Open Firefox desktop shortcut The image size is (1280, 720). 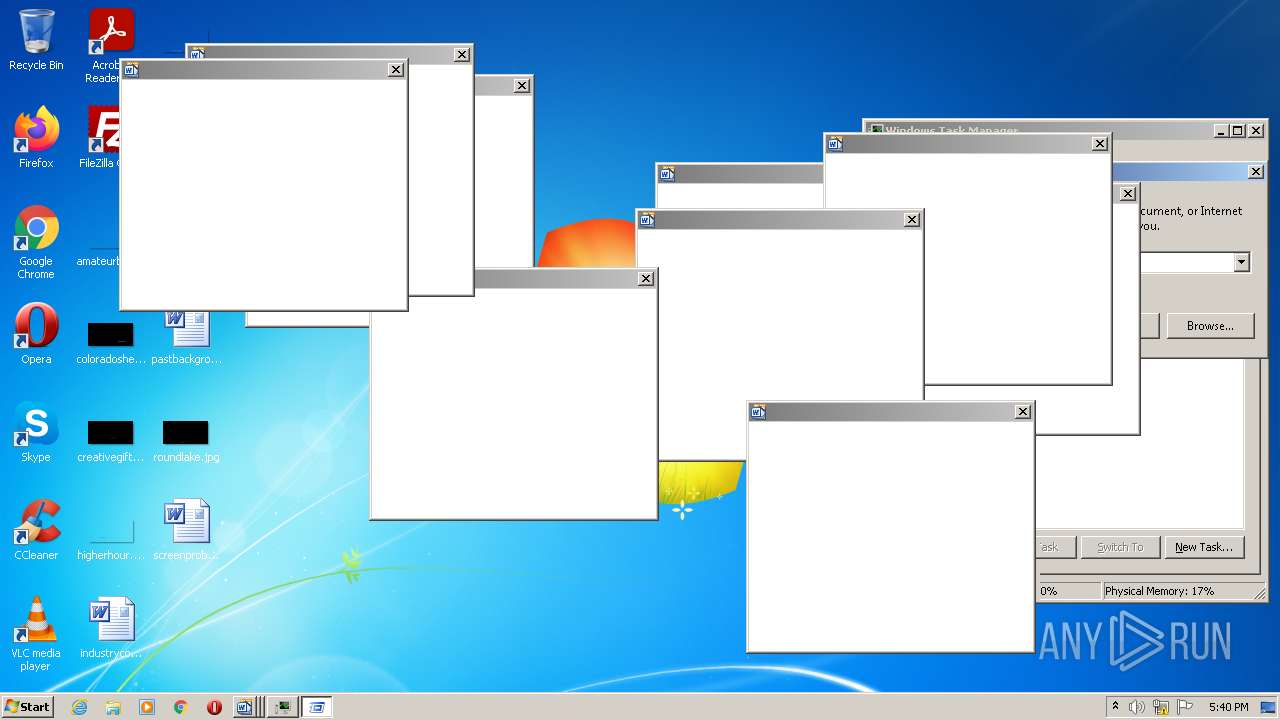point(36,138)
